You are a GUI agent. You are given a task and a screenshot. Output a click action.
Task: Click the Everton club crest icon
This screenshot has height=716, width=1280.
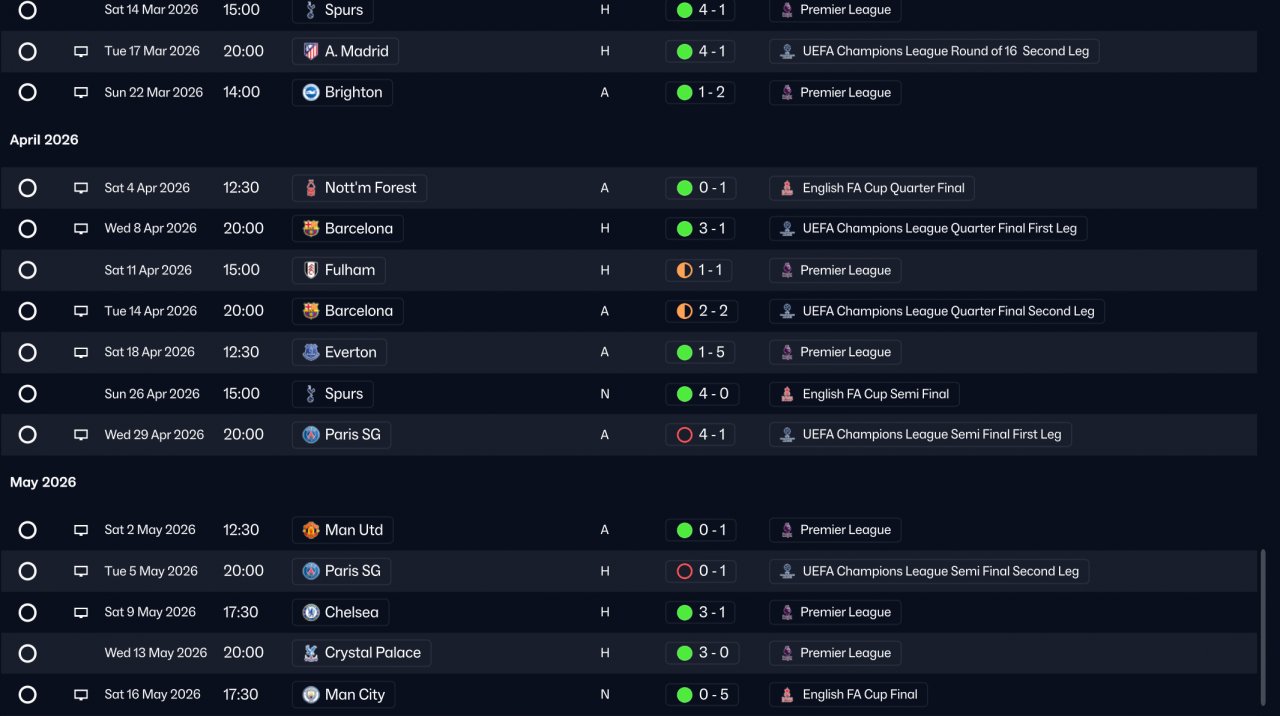311,352
